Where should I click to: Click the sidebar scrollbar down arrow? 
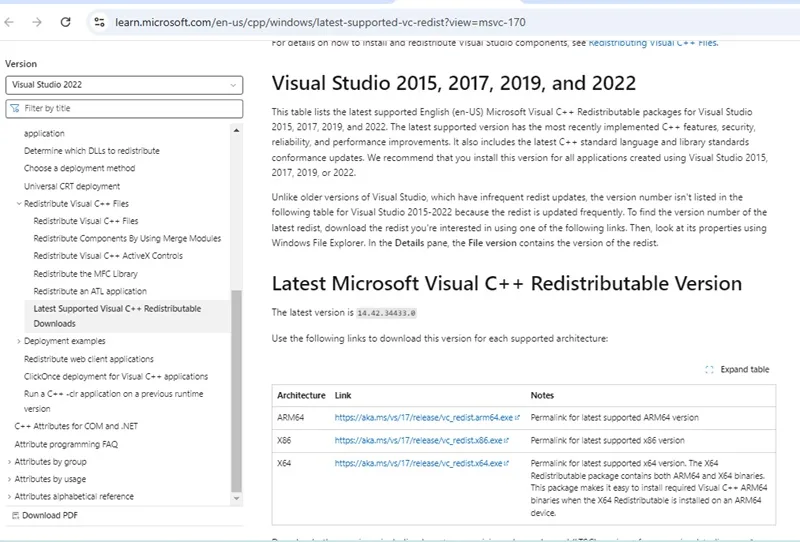pyautogui.click(x=236, y=498)
